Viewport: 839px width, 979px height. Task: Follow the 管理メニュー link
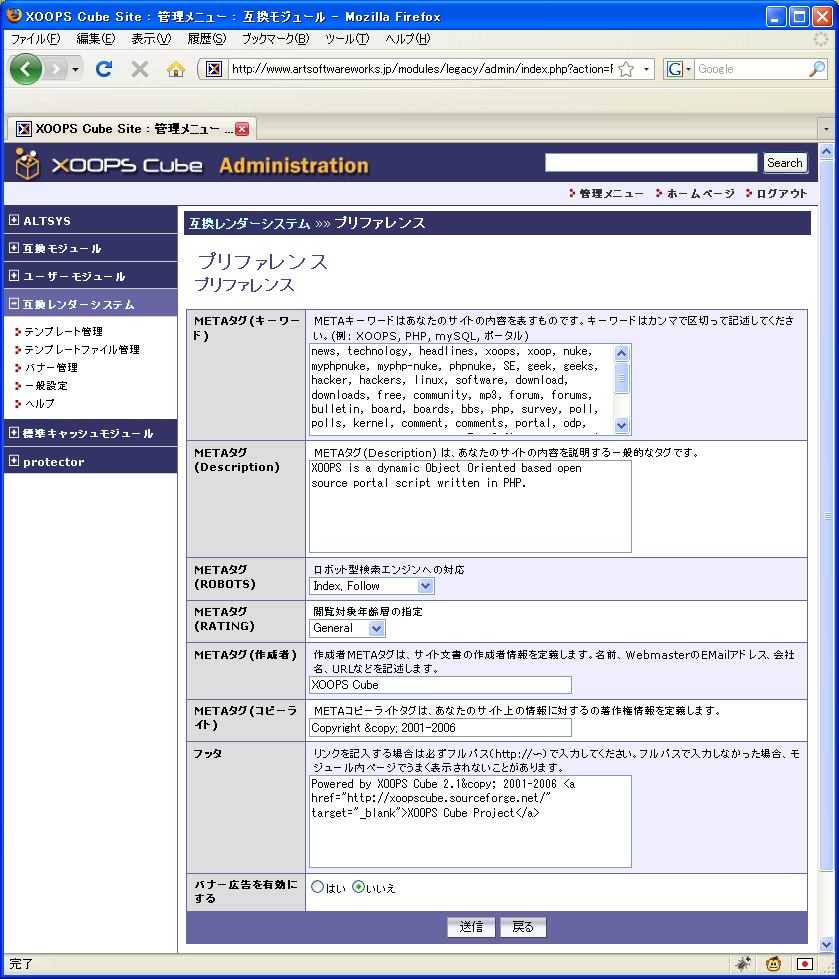(x=611, y=194)
